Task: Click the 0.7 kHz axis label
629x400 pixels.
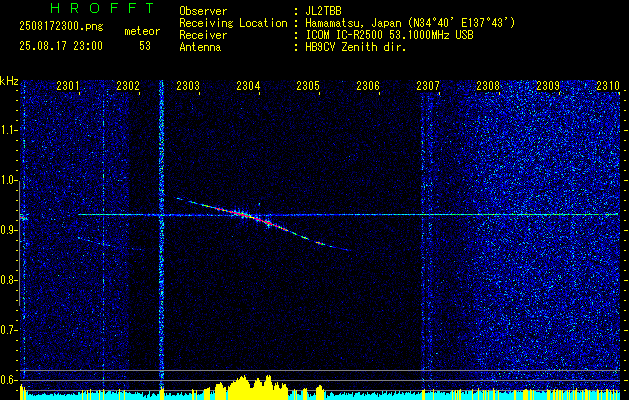Action: (9, 331)
